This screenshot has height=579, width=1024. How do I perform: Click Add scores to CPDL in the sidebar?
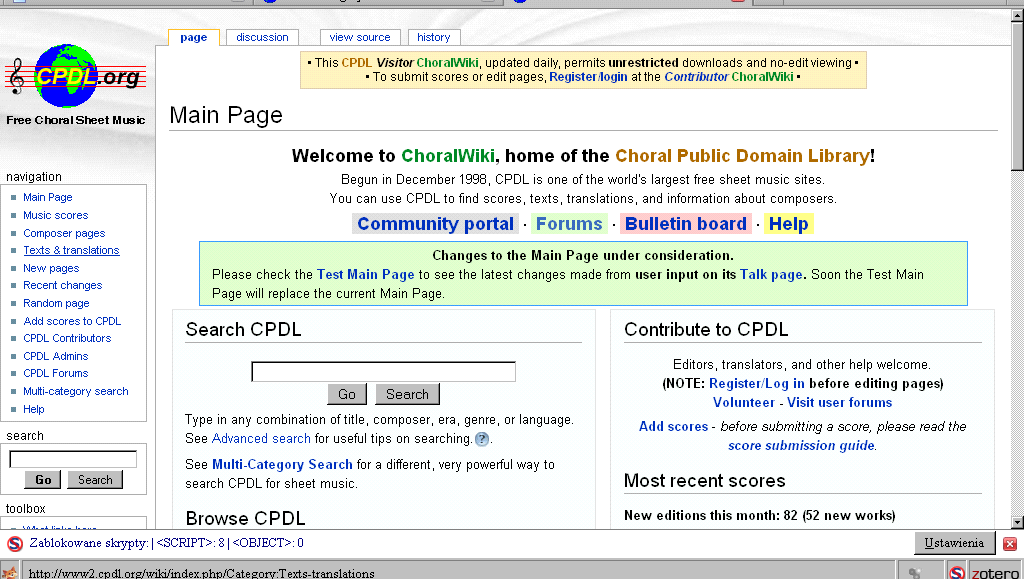pos(72,321)
